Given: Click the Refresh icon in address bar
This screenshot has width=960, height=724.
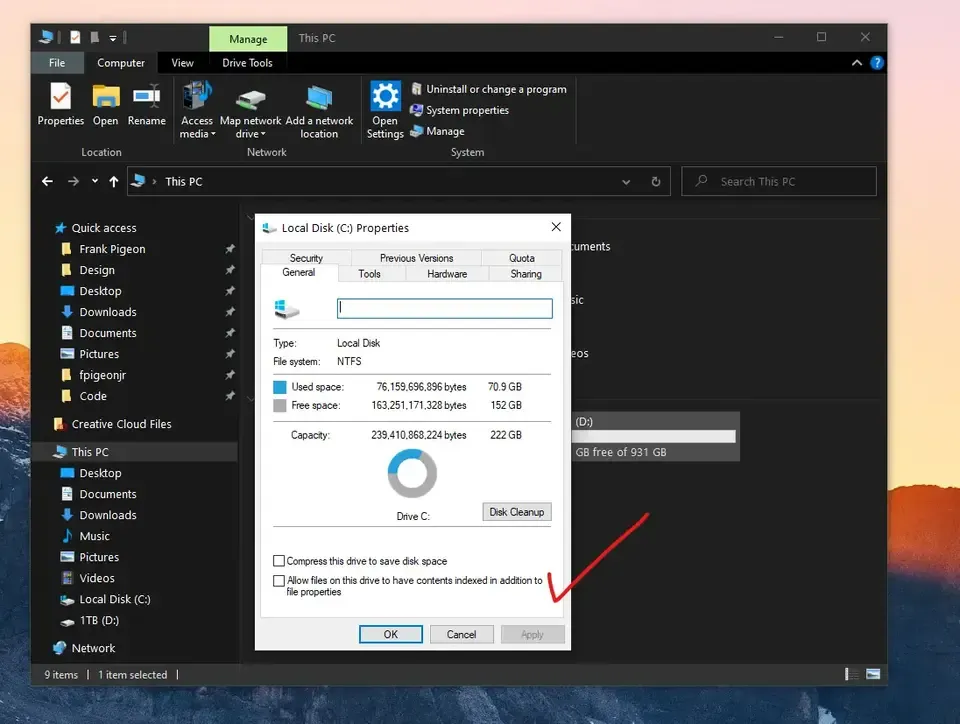Looking at the screenshot, I should pos(656,182).
